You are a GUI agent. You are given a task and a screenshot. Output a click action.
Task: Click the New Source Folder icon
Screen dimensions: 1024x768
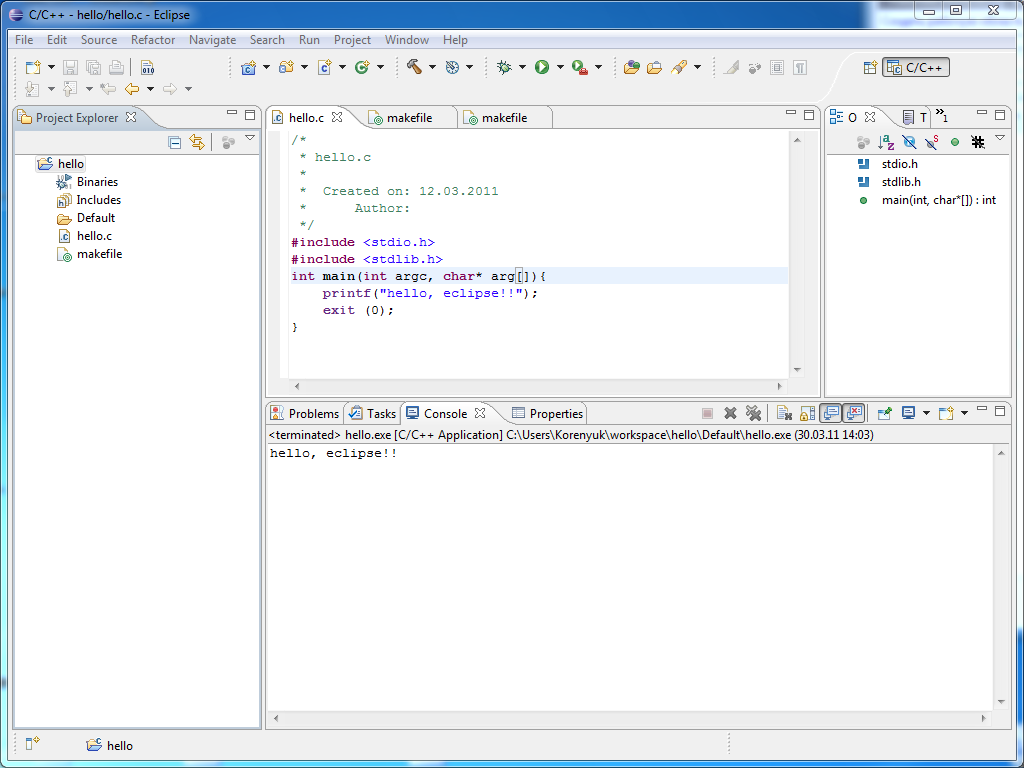(286, 67)
